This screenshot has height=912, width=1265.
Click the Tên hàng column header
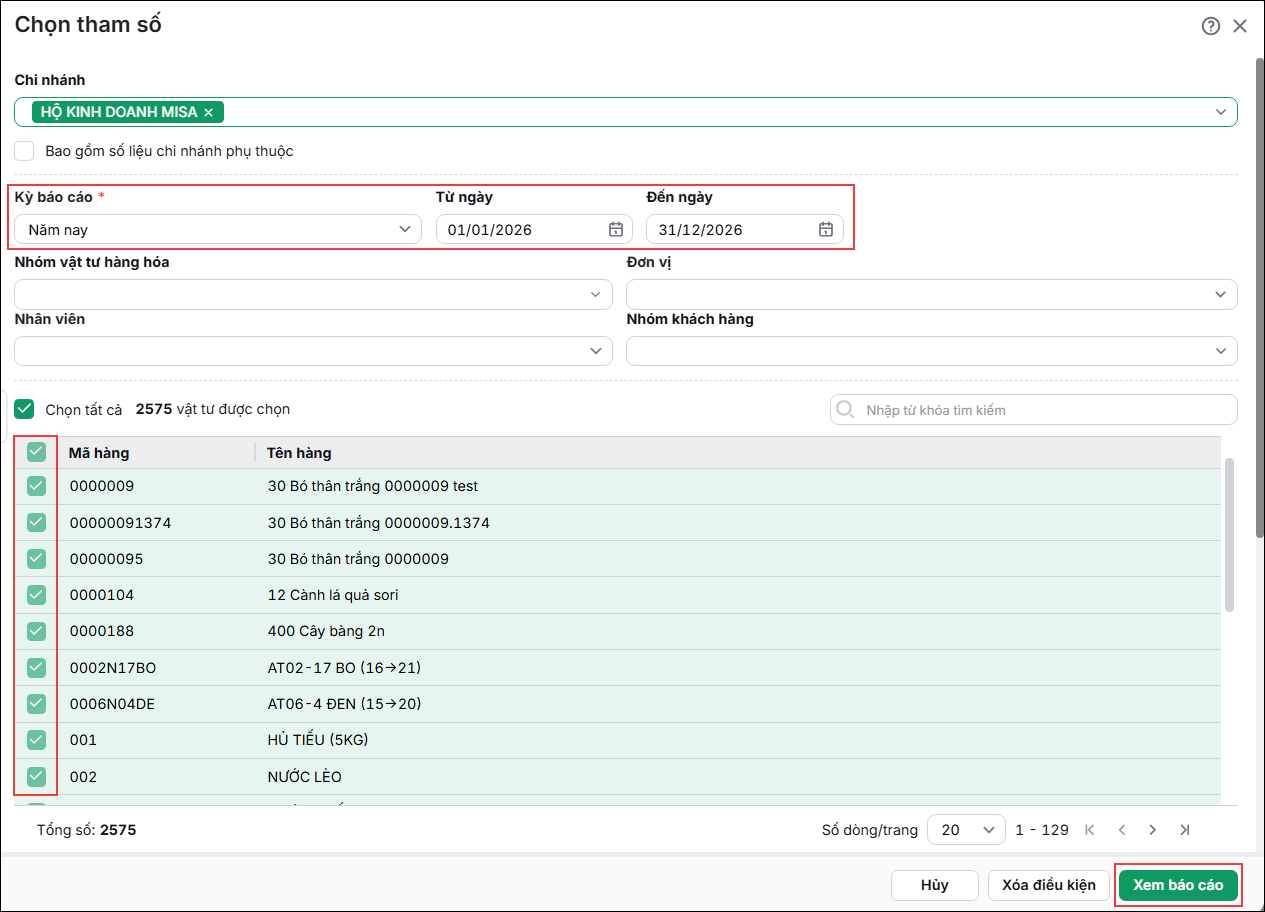point(299,453)
